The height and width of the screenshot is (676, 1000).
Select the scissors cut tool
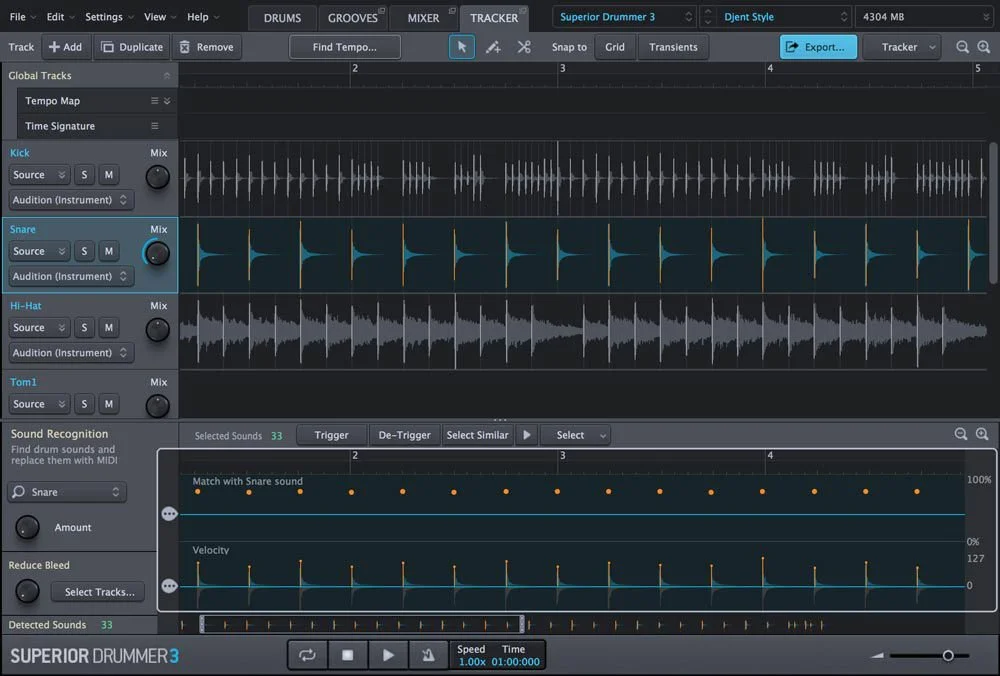524,47
